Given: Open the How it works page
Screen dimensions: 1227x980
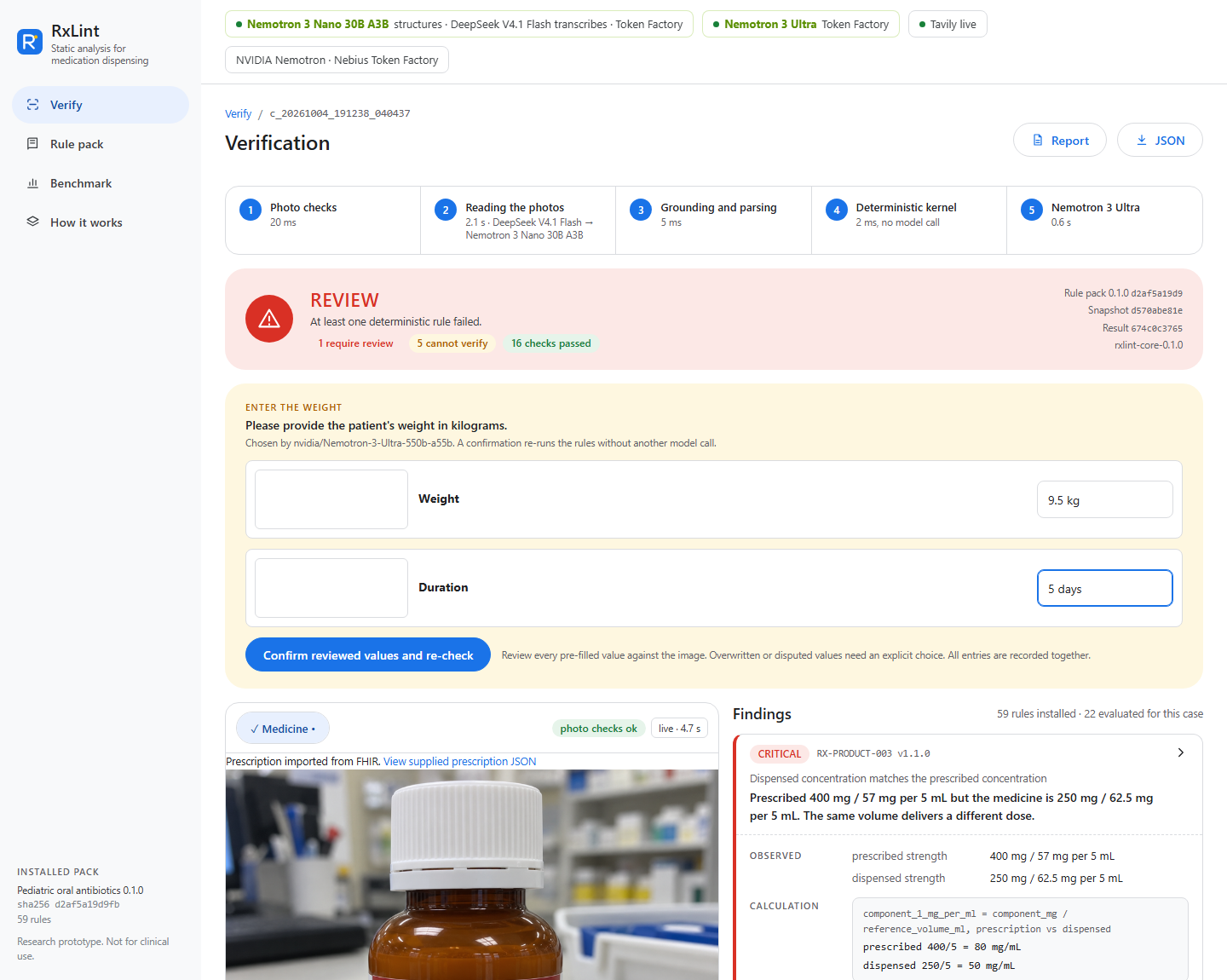Looking at the screenshot, I should (x=101, y=222).
